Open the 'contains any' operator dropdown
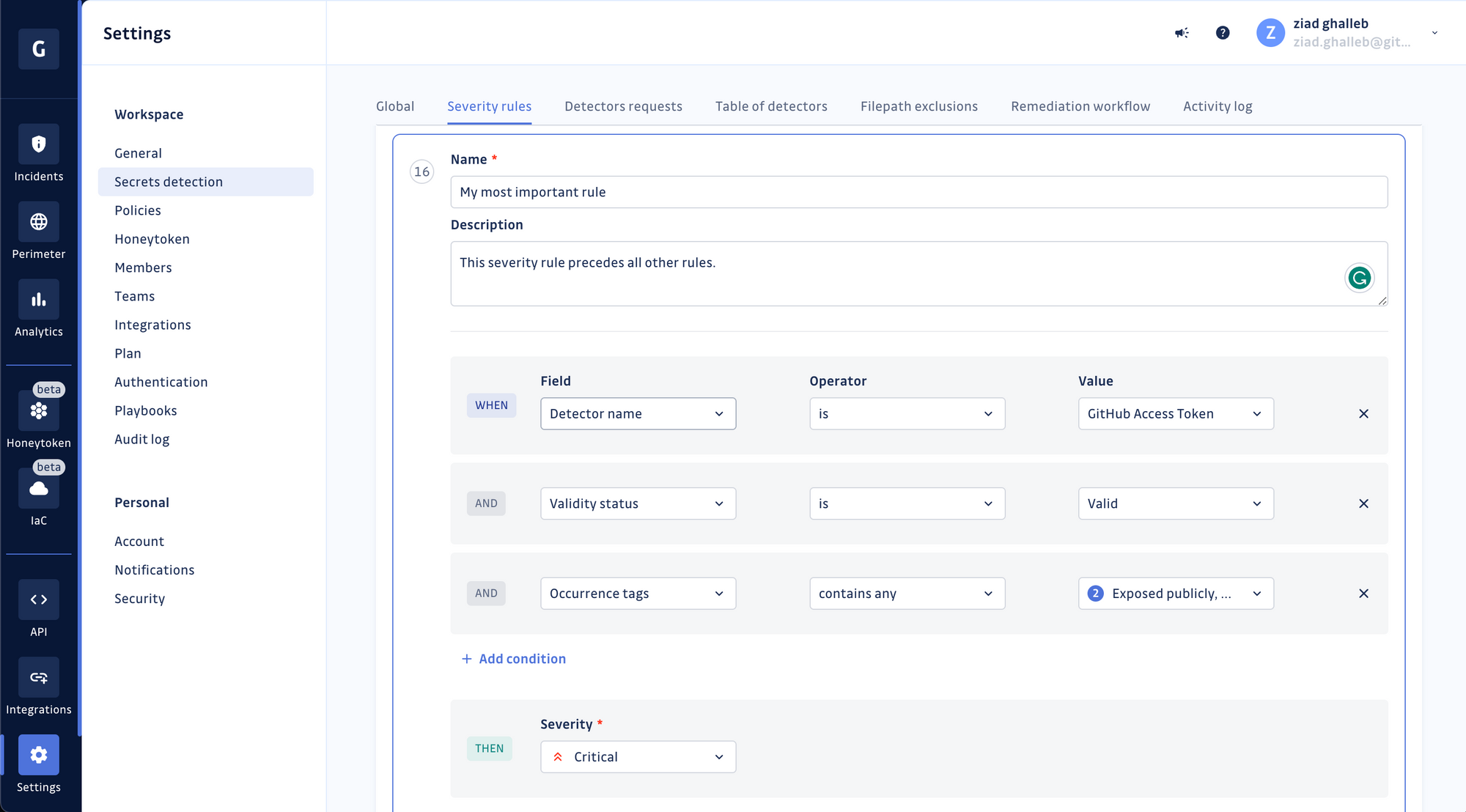The width and height of the screenshot is (1466, 812). 907,594
